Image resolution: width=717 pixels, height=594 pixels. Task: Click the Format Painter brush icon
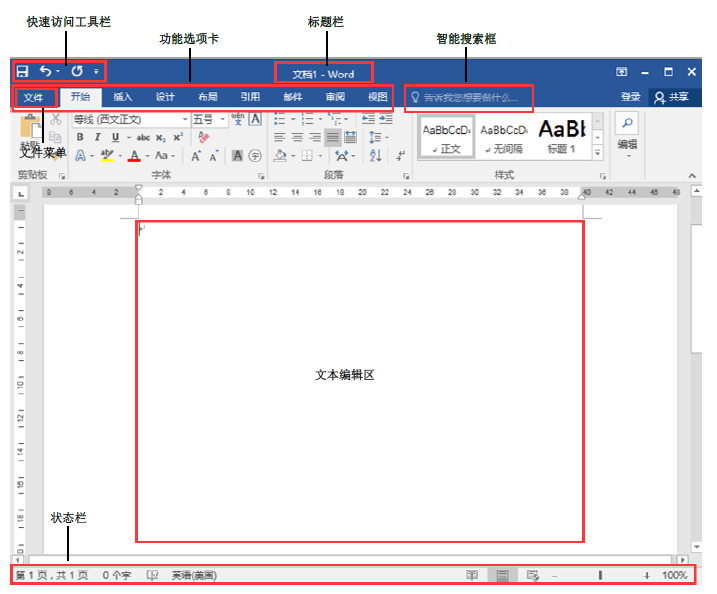pyautogui.click(x=55, y=153)
